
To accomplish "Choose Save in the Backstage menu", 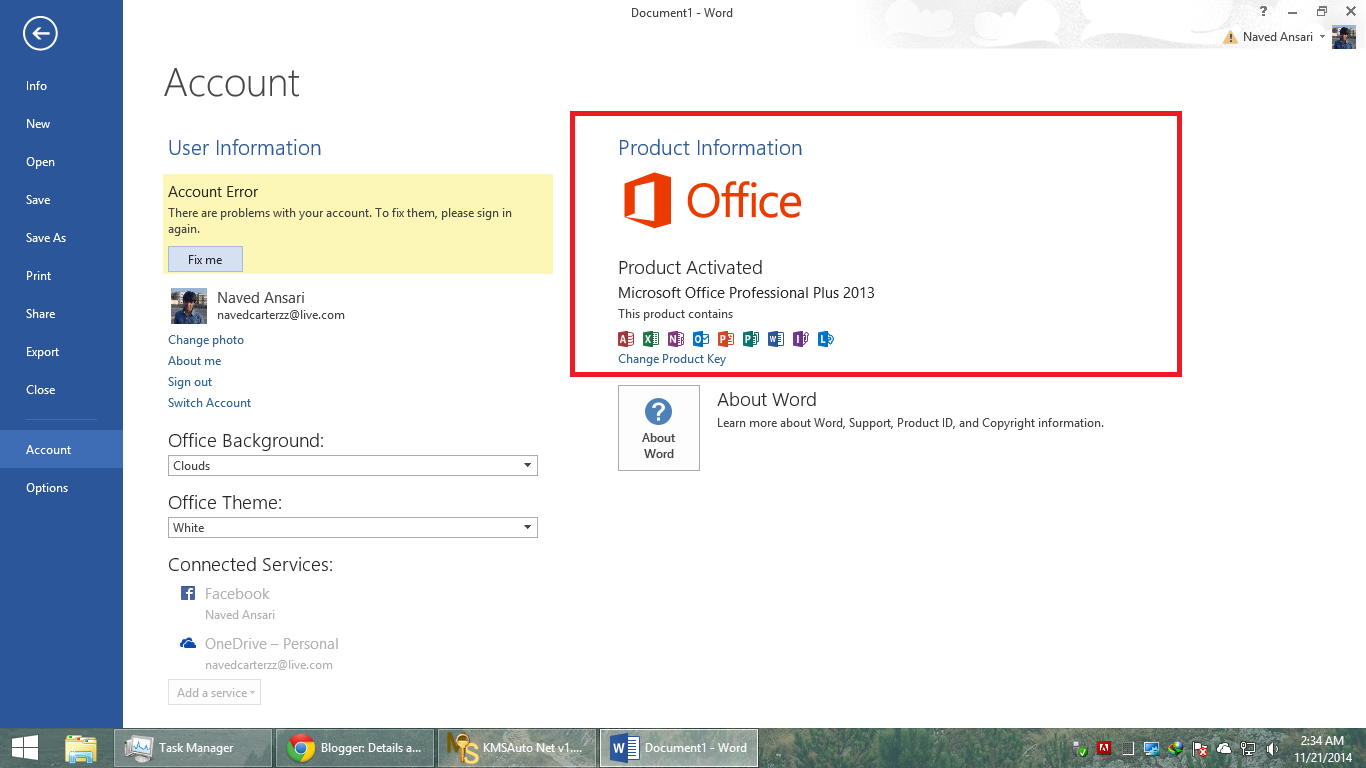I will click(x=61, y=200).
